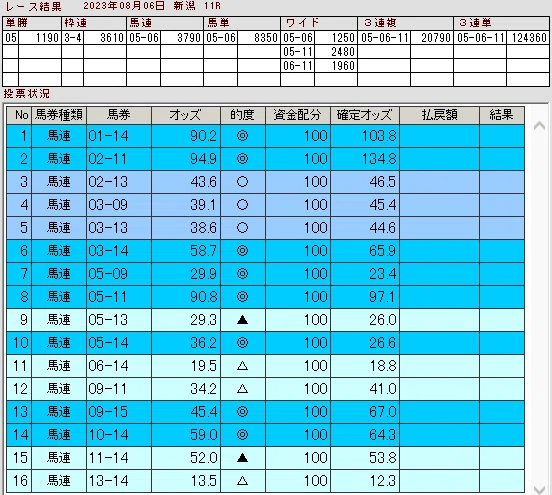Select ticket row 03-09
The height and width of the screenshot is (495, 552).
click(265, 205)
